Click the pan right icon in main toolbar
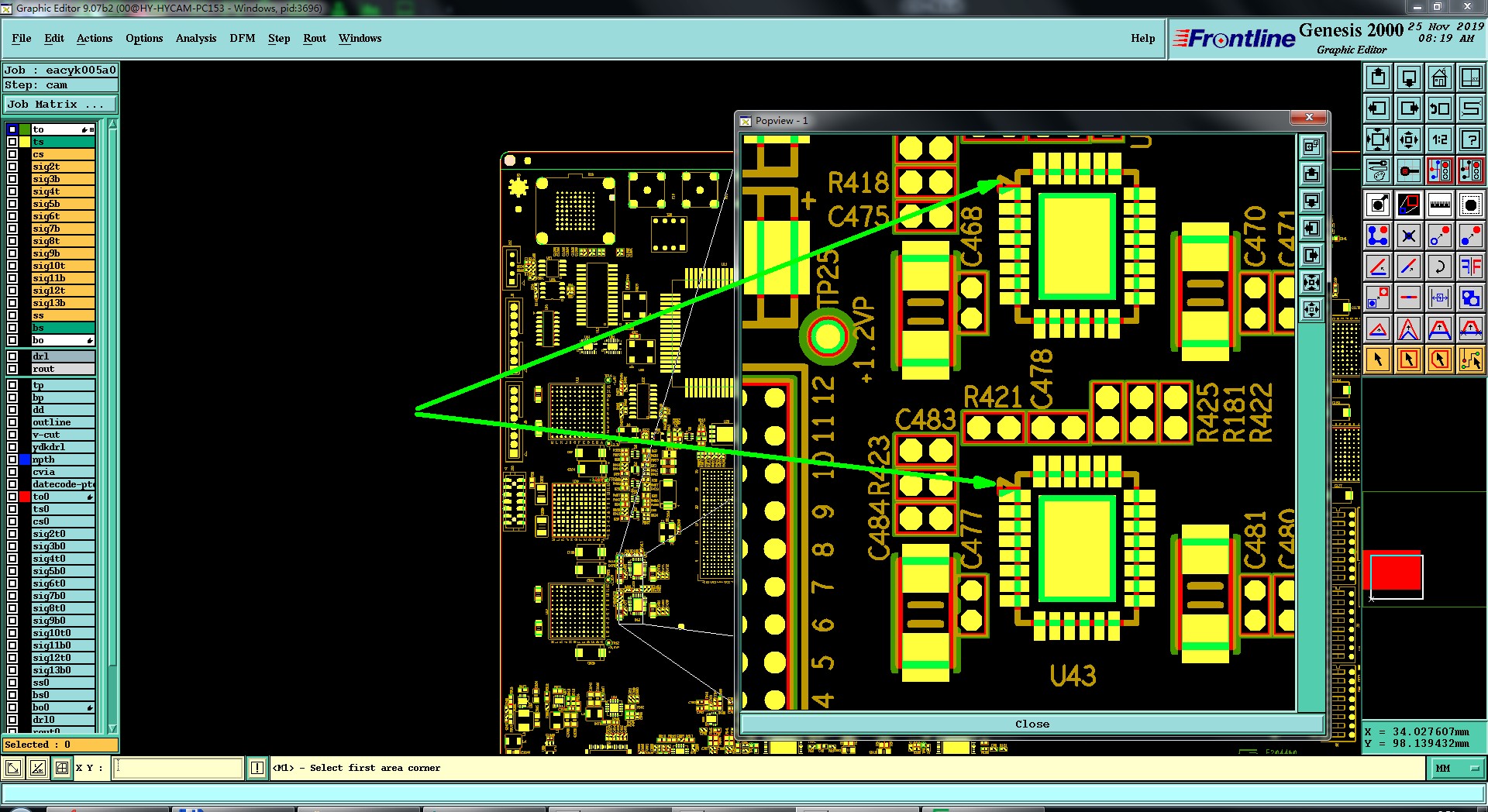 pyautogui.click(x=1409, y=108)
